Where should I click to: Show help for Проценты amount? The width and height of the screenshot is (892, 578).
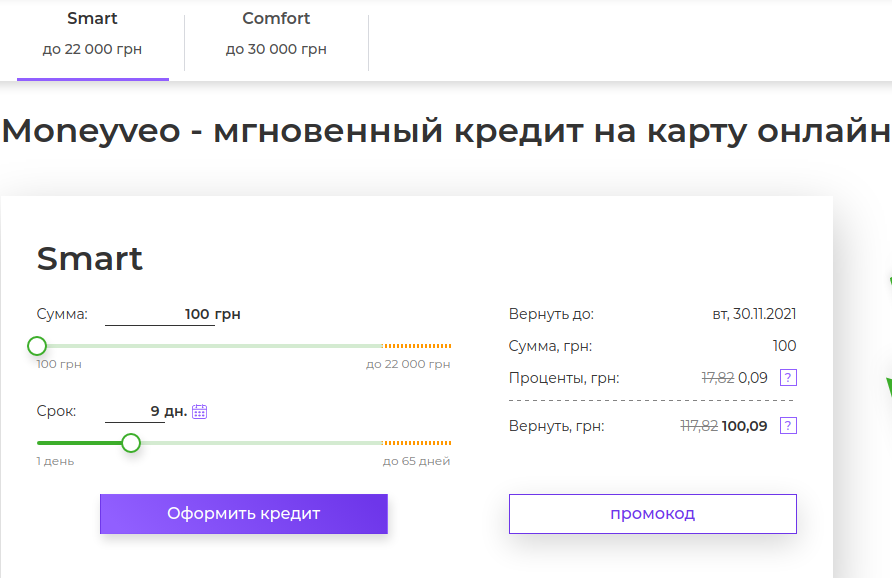(788, 378)
